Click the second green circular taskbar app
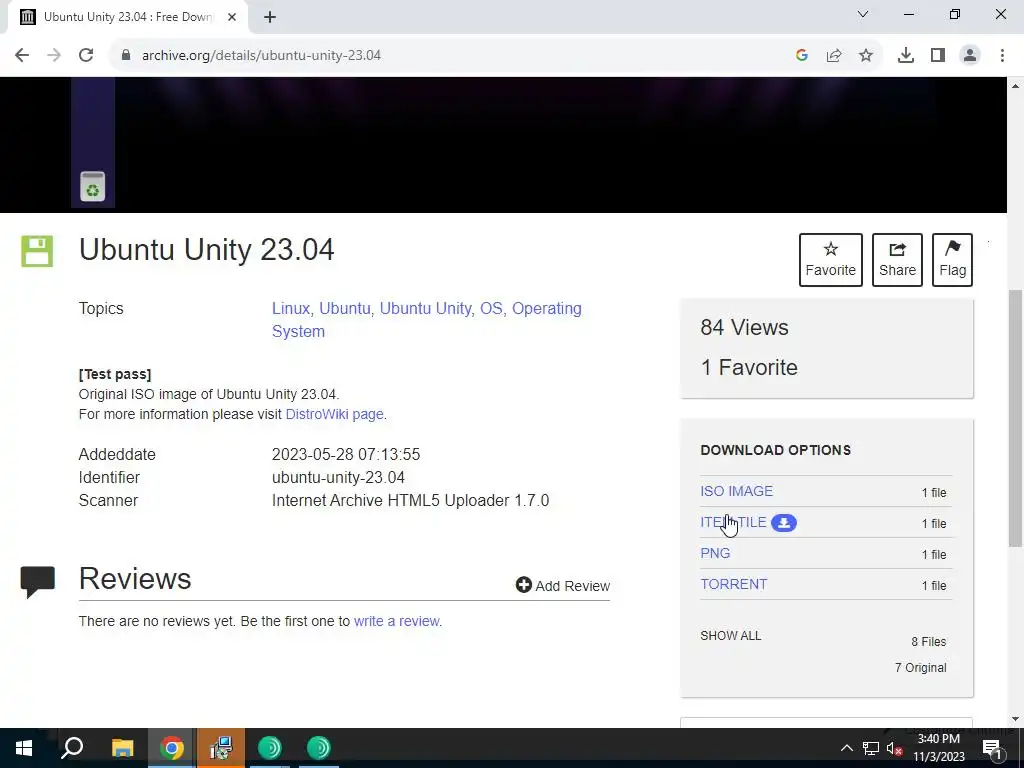 [x=319, y=748]
